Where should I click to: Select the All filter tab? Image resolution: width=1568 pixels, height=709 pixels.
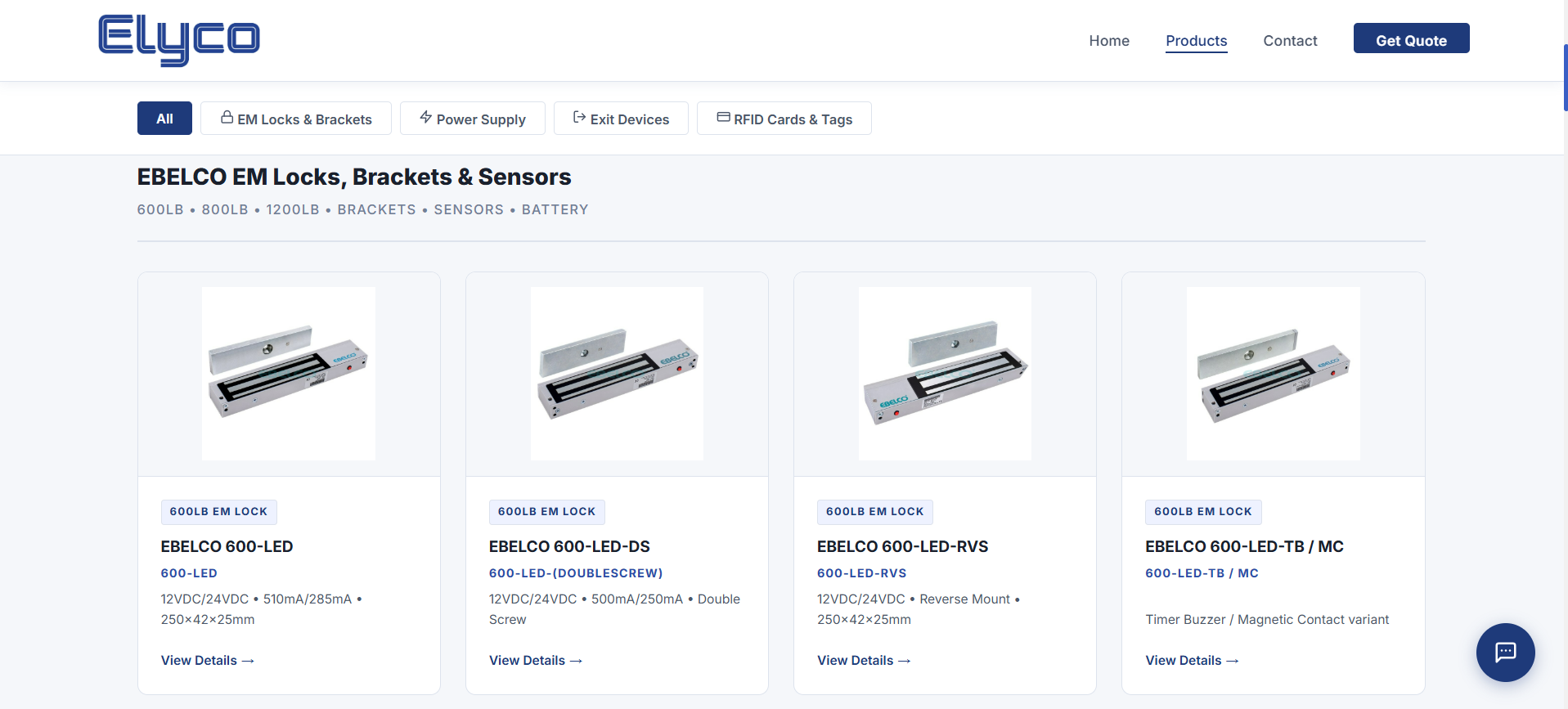tap(164, 119)
